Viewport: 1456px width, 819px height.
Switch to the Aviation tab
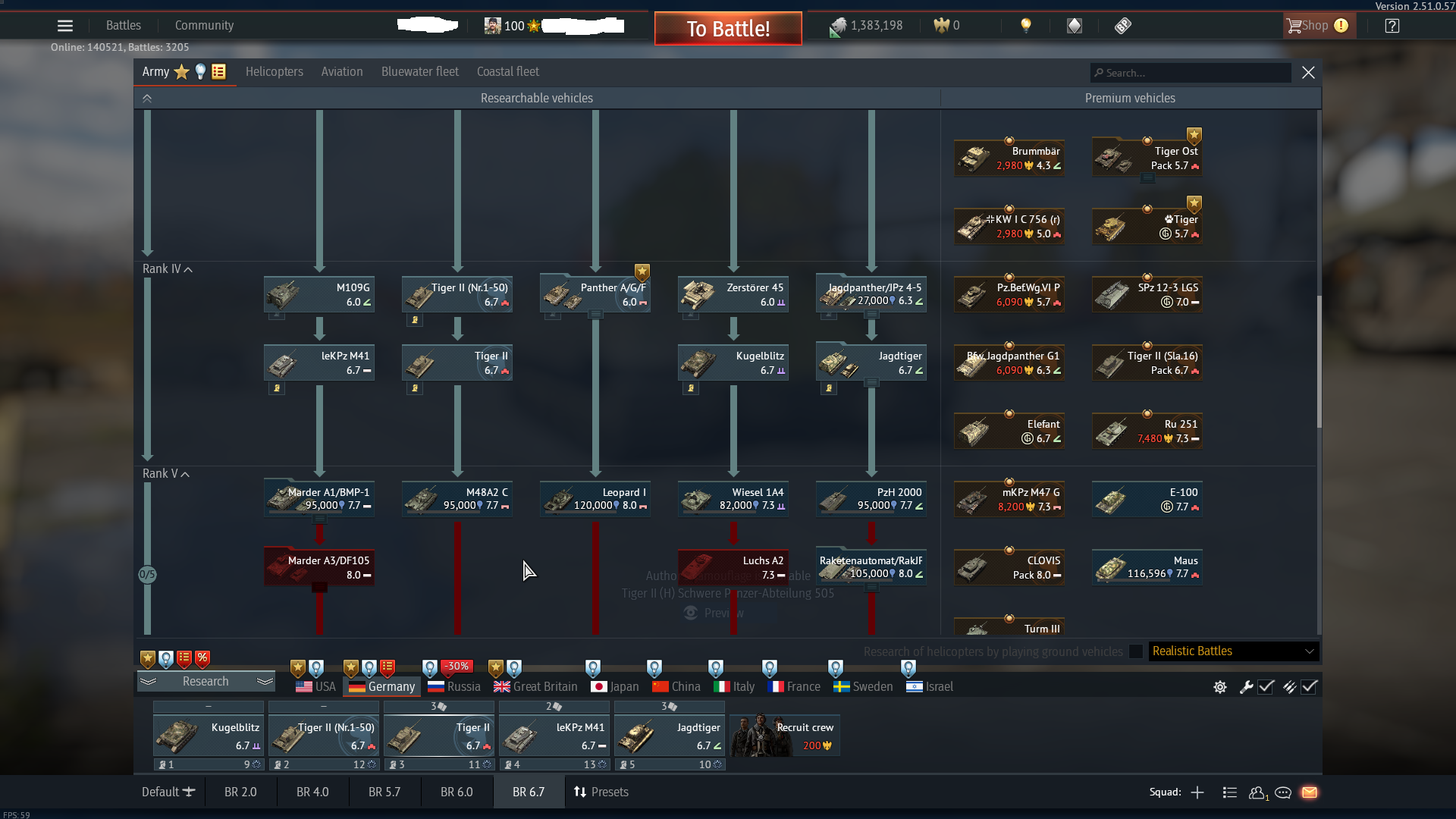click(342, 71)
